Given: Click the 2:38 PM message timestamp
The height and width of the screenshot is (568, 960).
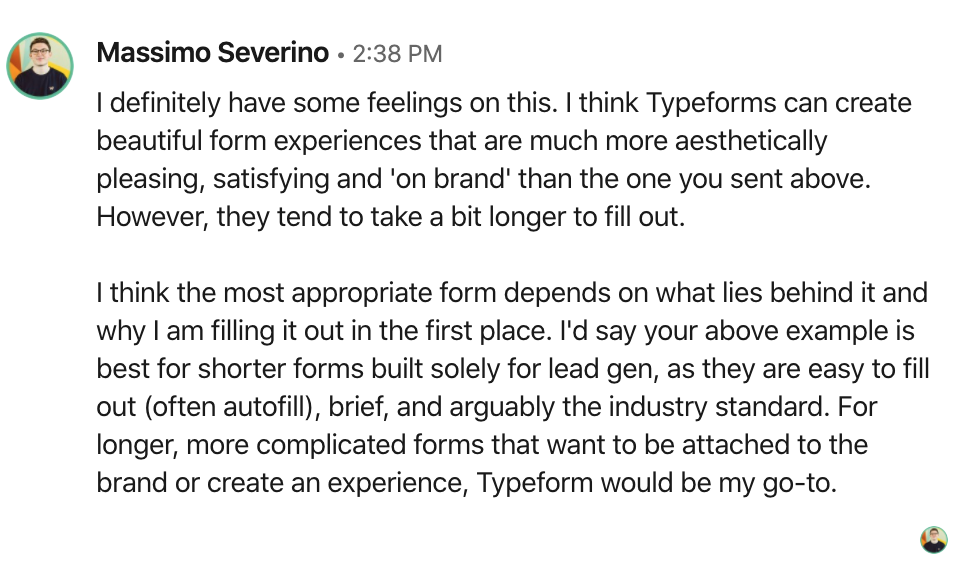Looking at the screenshot, I should point(397,54).
